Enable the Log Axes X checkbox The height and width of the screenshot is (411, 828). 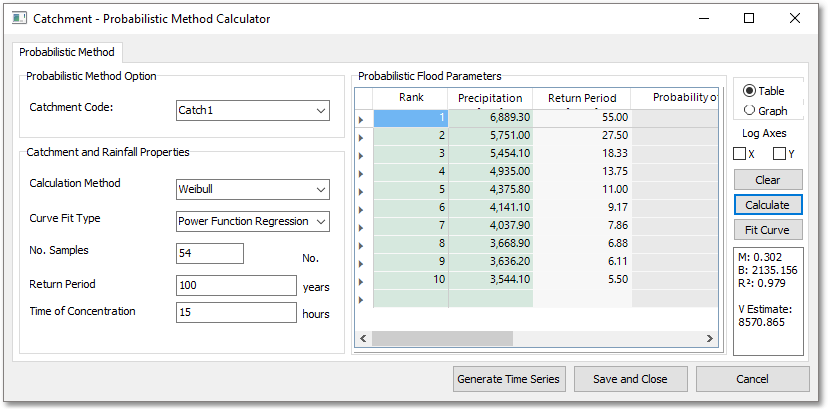pos(739,154)
